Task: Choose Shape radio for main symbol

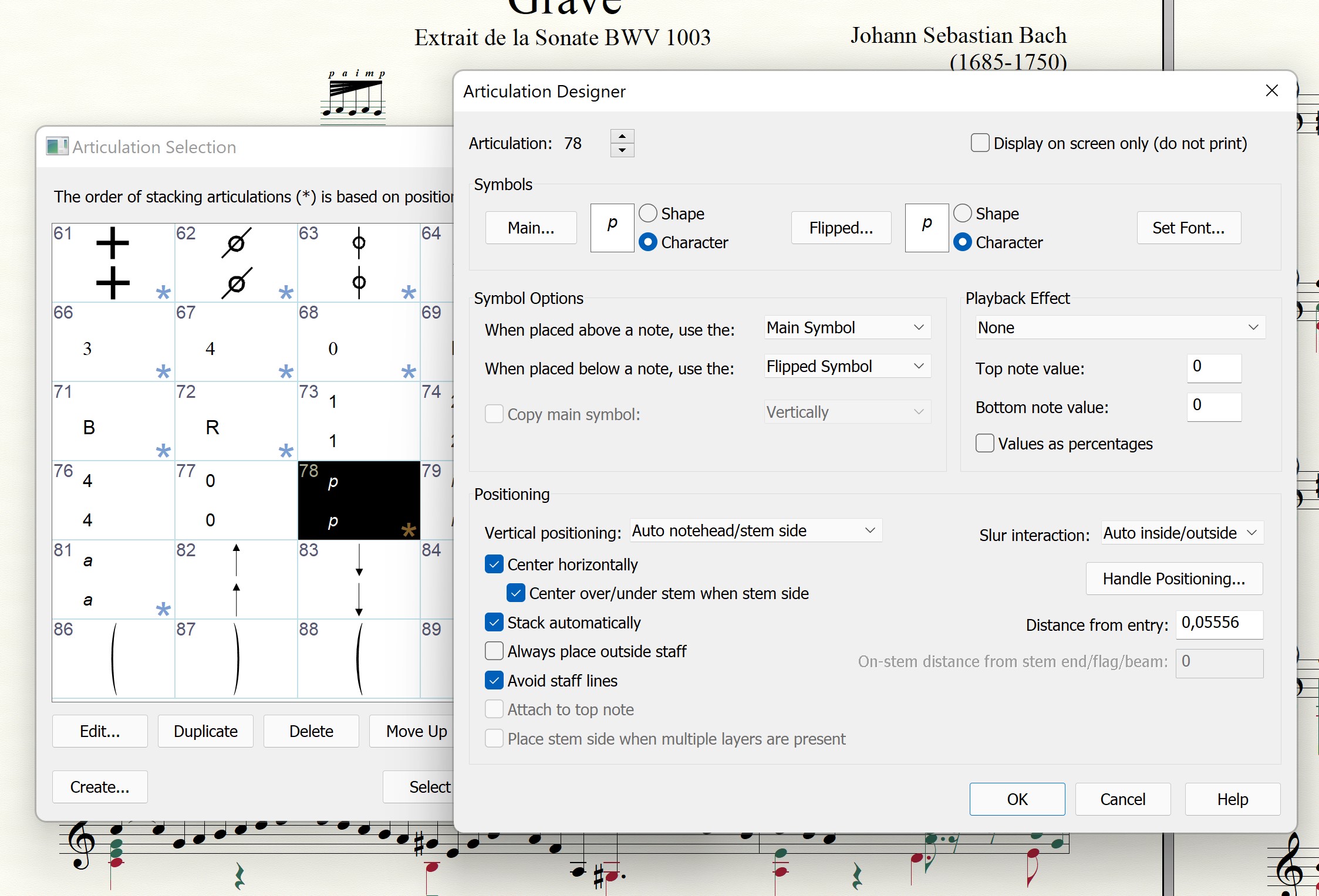Action: pyautogui.click(x=648, y=214)
